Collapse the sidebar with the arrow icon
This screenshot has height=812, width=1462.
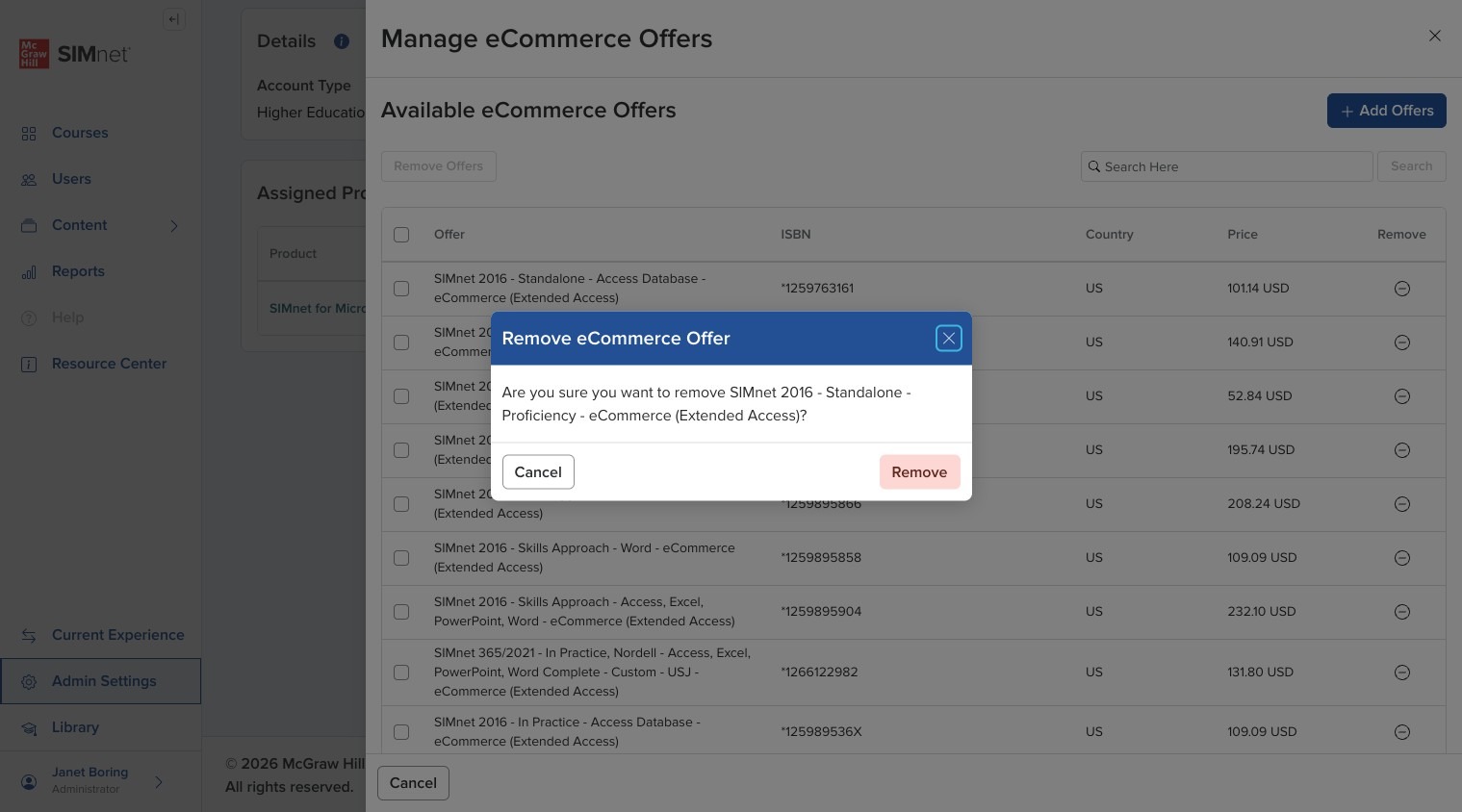click(174, 19)
